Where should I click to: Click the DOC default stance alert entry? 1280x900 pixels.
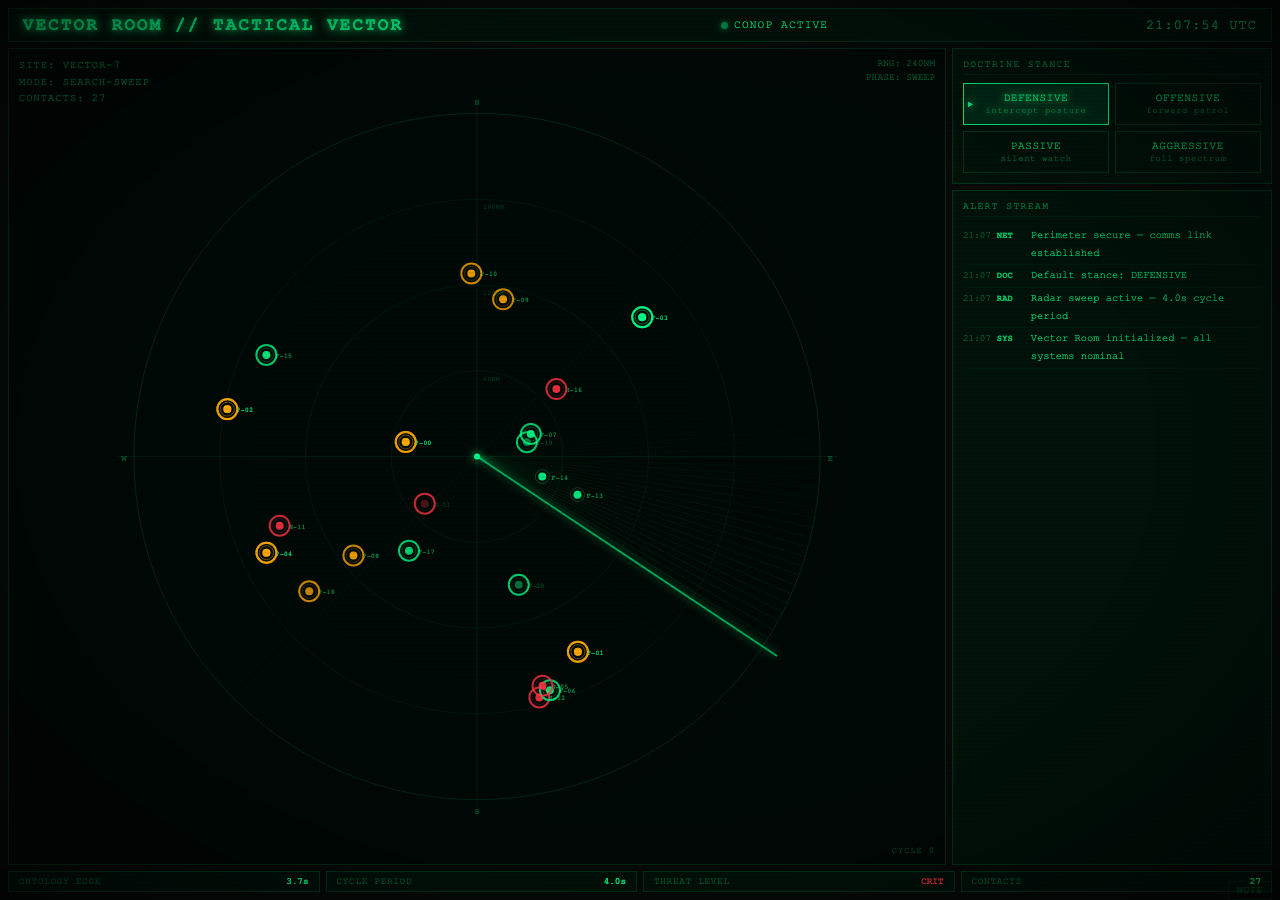[x=1112, y=275]
